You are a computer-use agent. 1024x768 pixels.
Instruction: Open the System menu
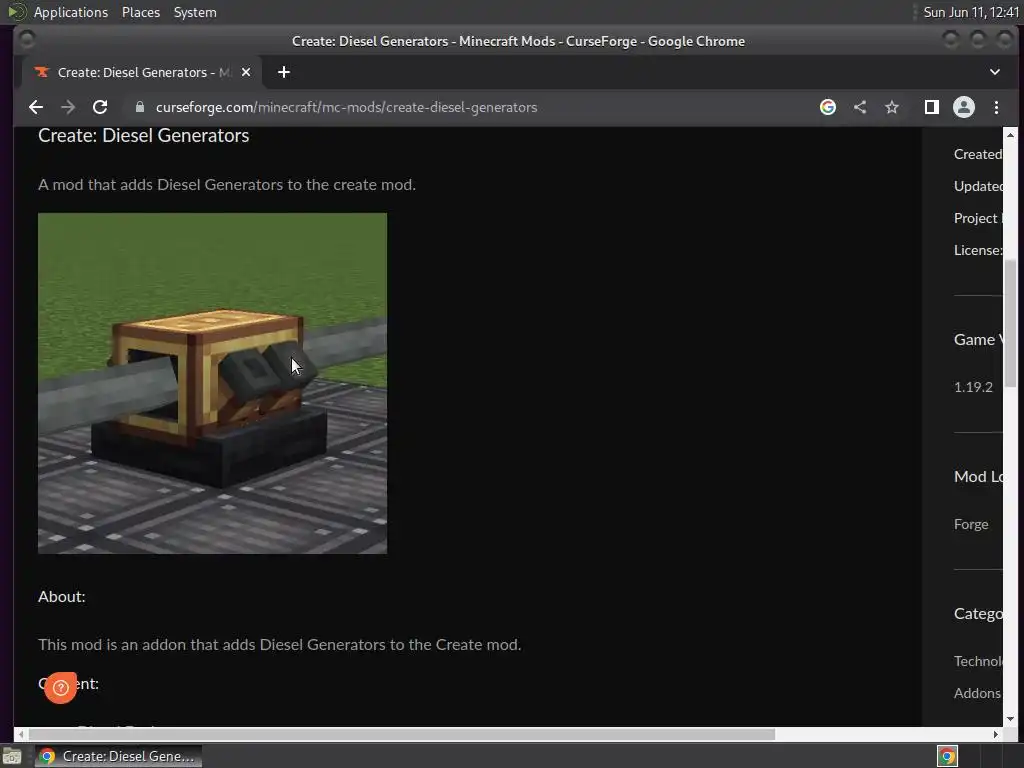click(x=195, y=12)
